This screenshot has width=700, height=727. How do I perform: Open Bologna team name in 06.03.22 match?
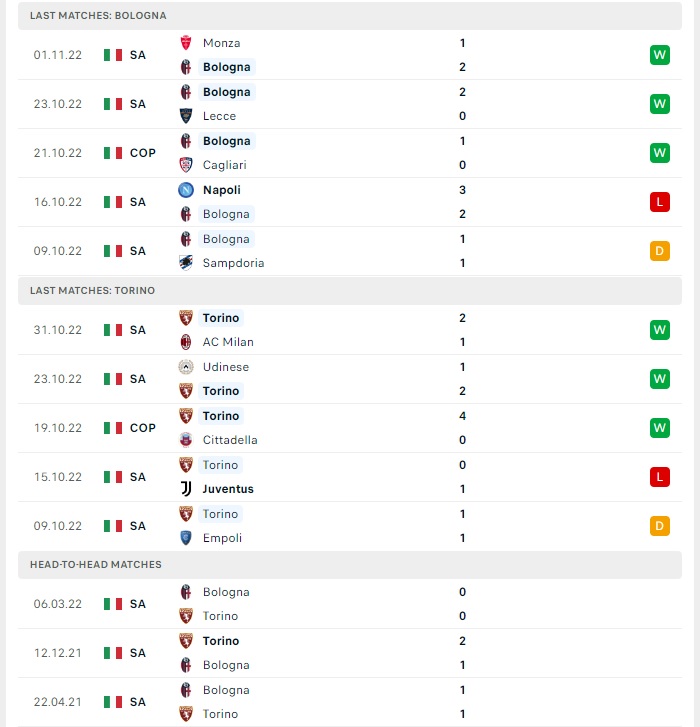226,592
